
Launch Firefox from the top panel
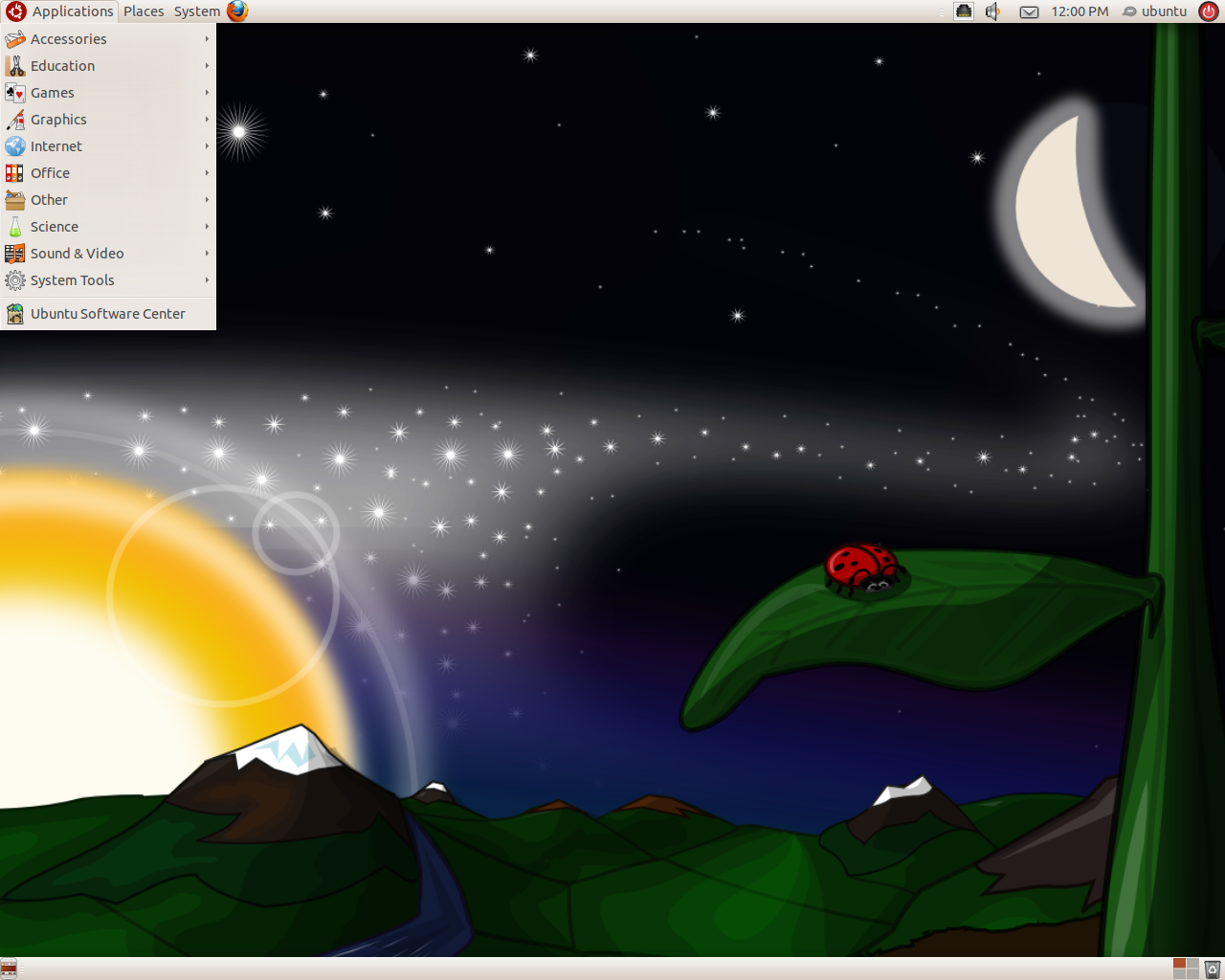click(x=237, y=11)
